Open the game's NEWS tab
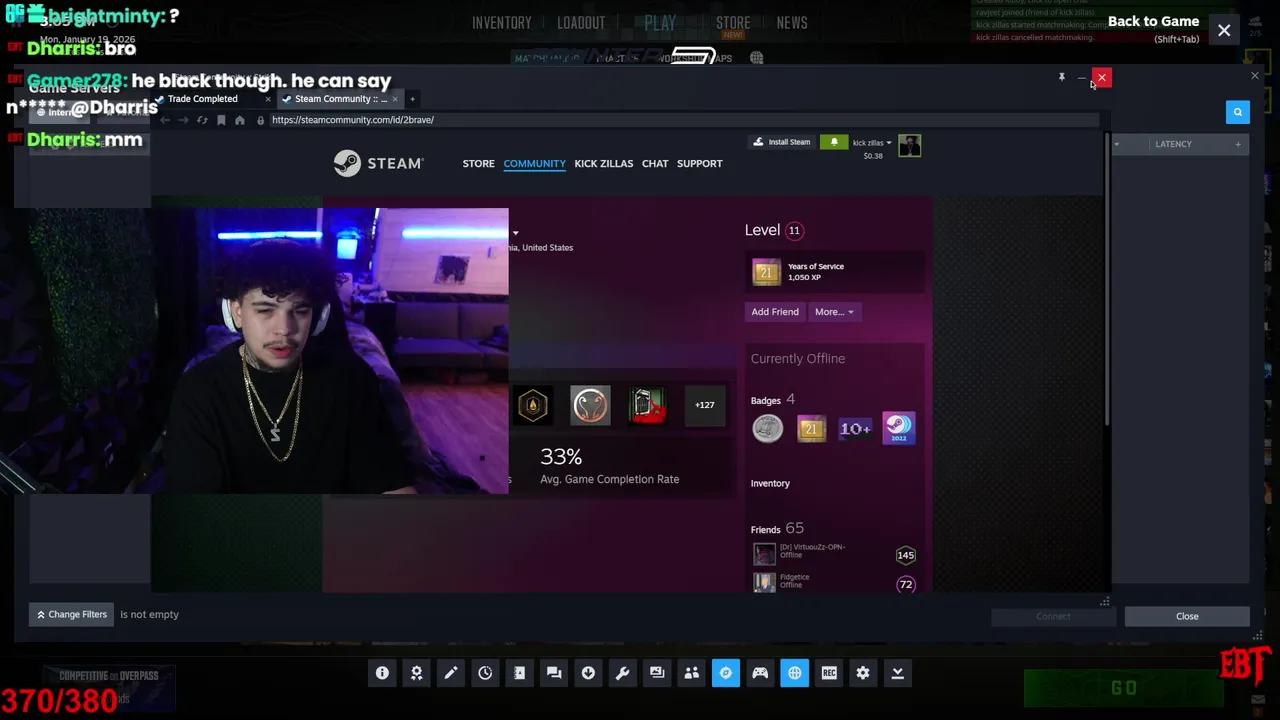The image size is (1280, 720). pyautogui.click(x=792, y=23)
